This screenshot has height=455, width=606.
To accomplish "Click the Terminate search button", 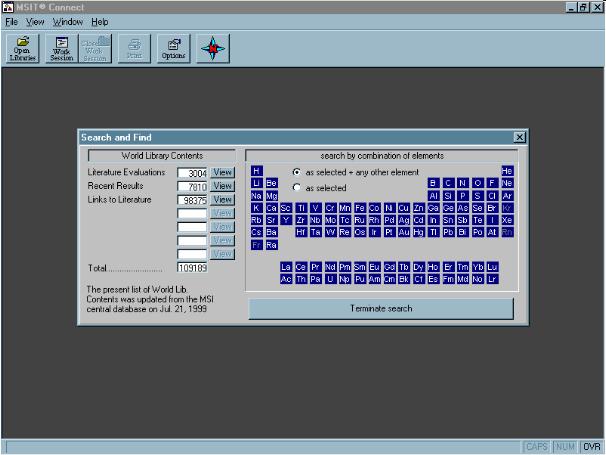I will tap(381, 308).
